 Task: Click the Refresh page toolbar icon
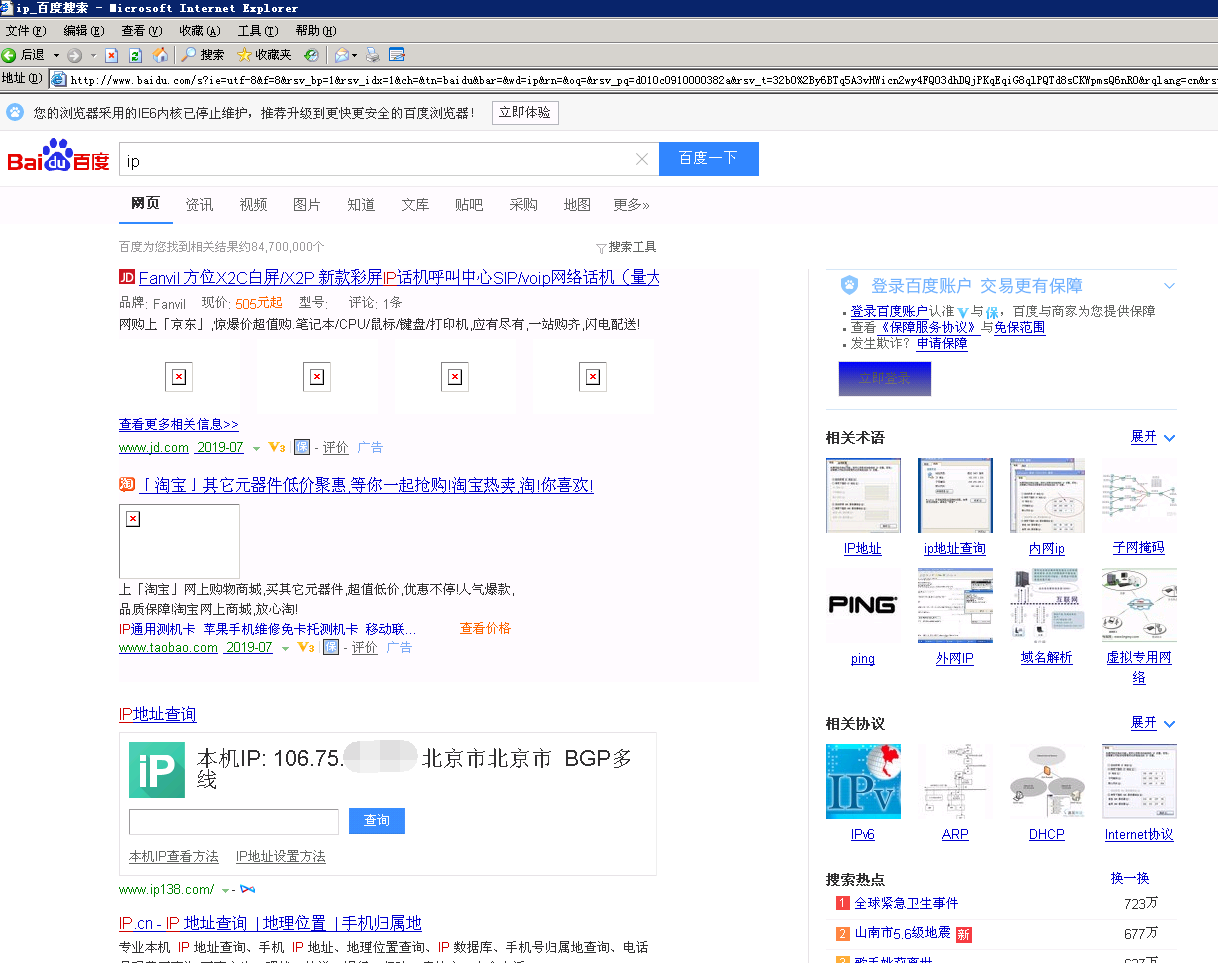(135, 55)
